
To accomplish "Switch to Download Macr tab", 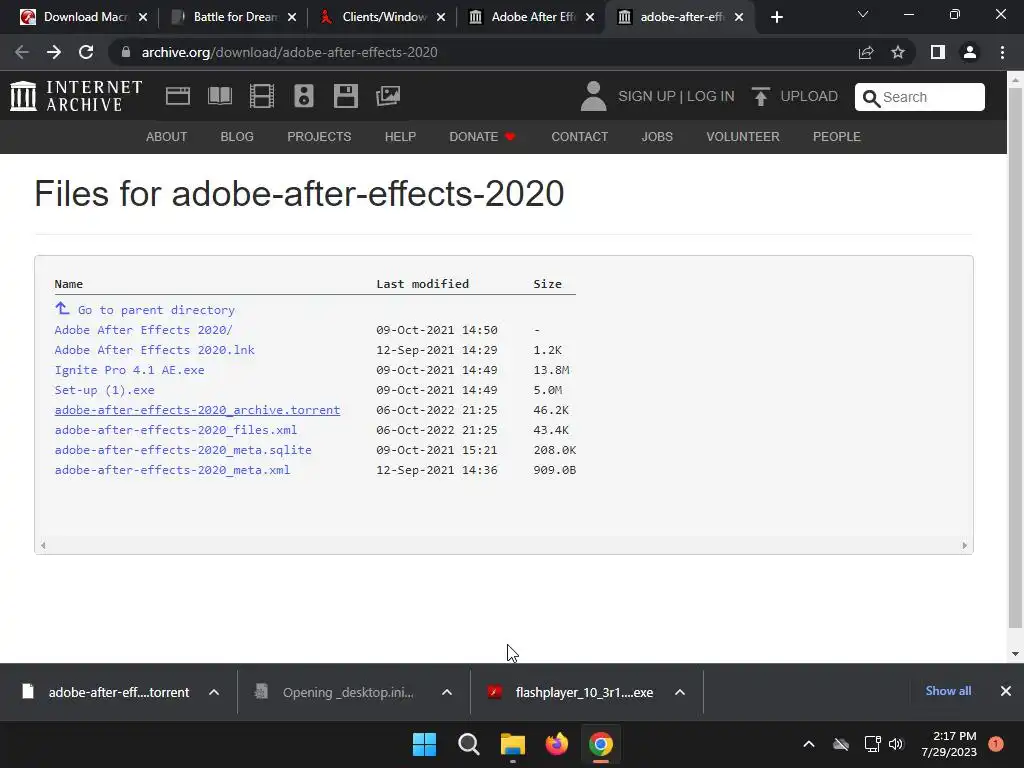I will [83, 17].
